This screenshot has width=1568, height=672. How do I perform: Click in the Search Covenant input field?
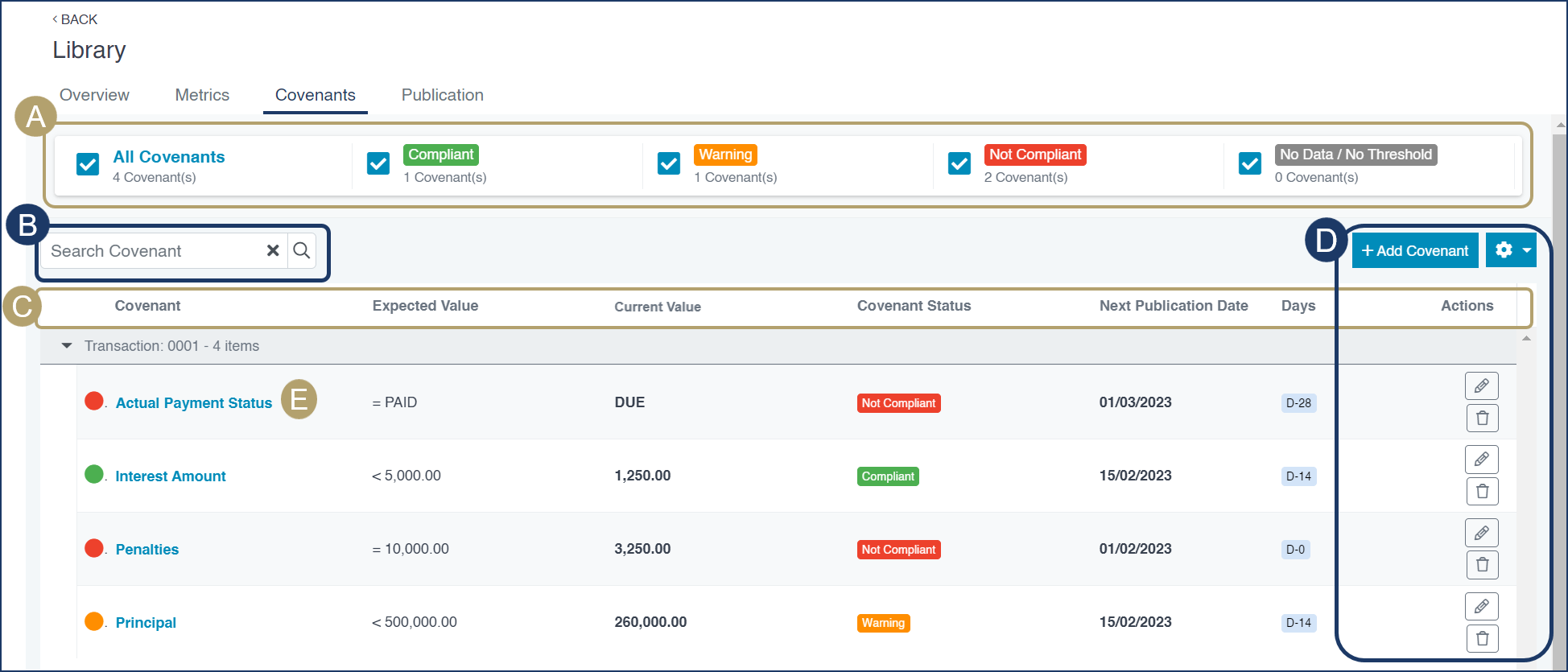(x=153, y=251)
